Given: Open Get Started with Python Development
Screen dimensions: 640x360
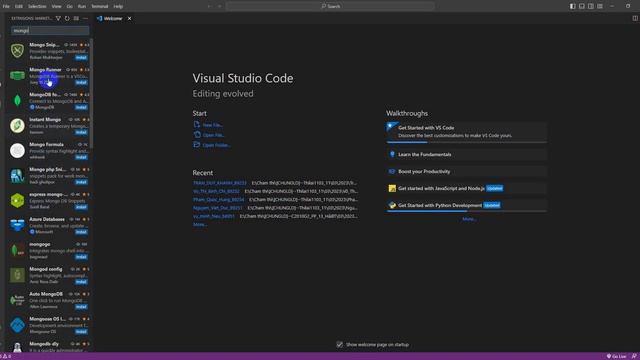Looking at the screenshot, I should coord(467,205).
